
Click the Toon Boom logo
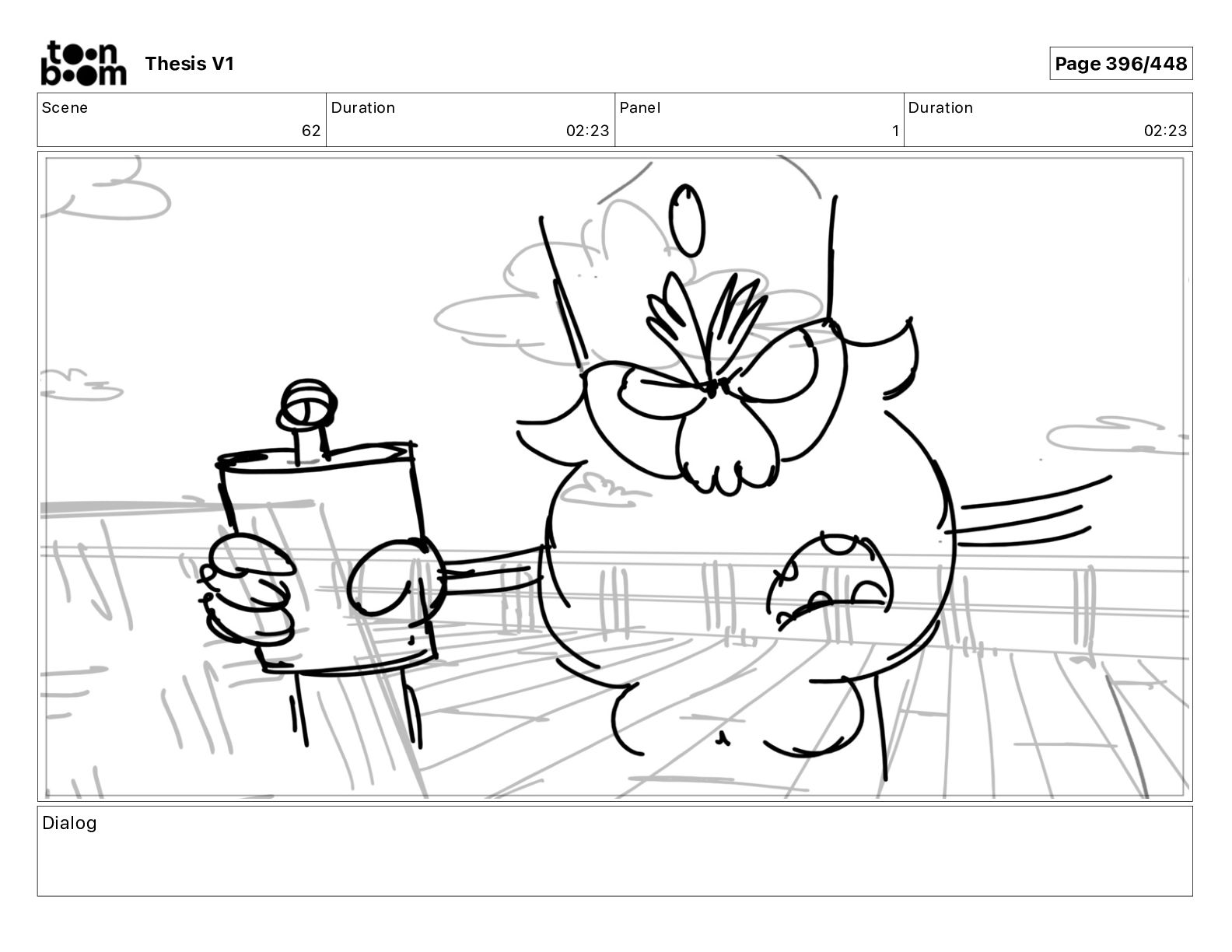pyautogui.click(x=83, y=63)
